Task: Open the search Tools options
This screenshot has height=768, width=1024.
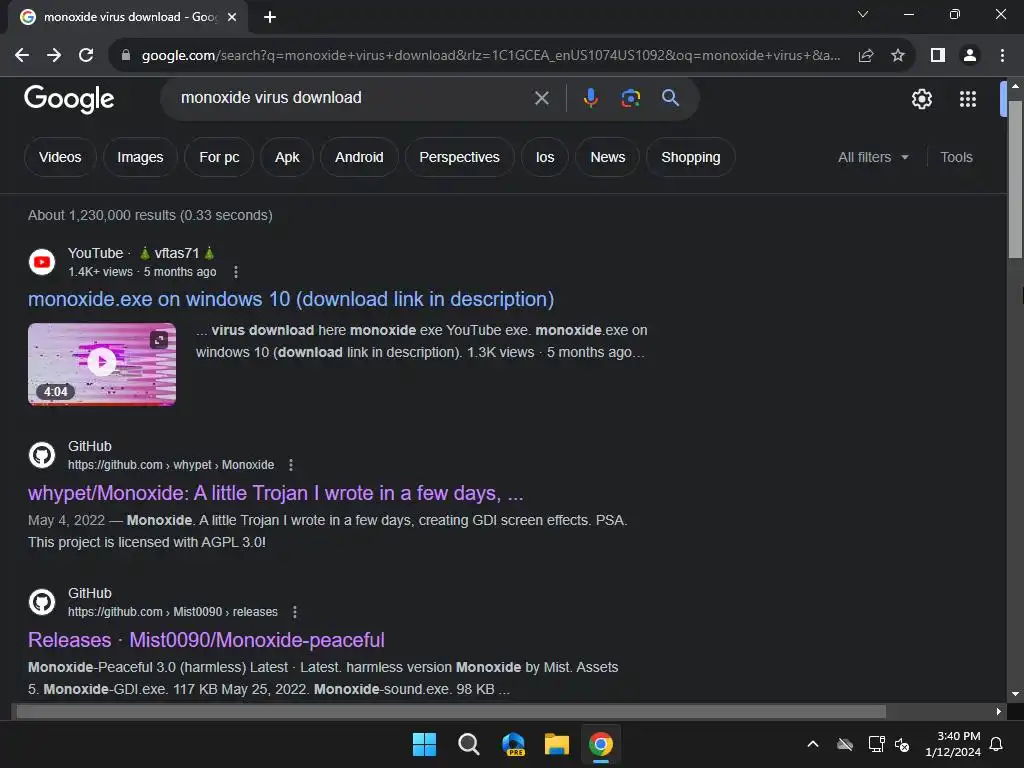Action: pos(956,157)
